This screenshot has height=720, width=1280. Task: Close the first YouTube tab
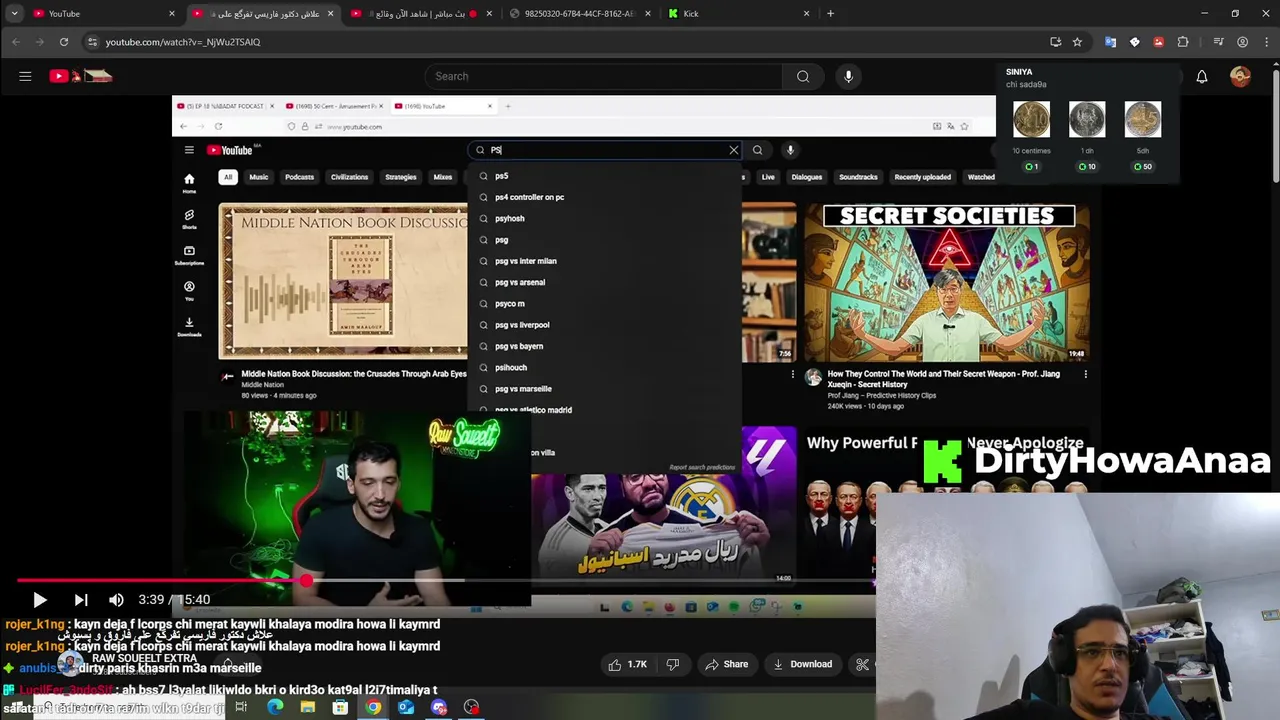172,14
